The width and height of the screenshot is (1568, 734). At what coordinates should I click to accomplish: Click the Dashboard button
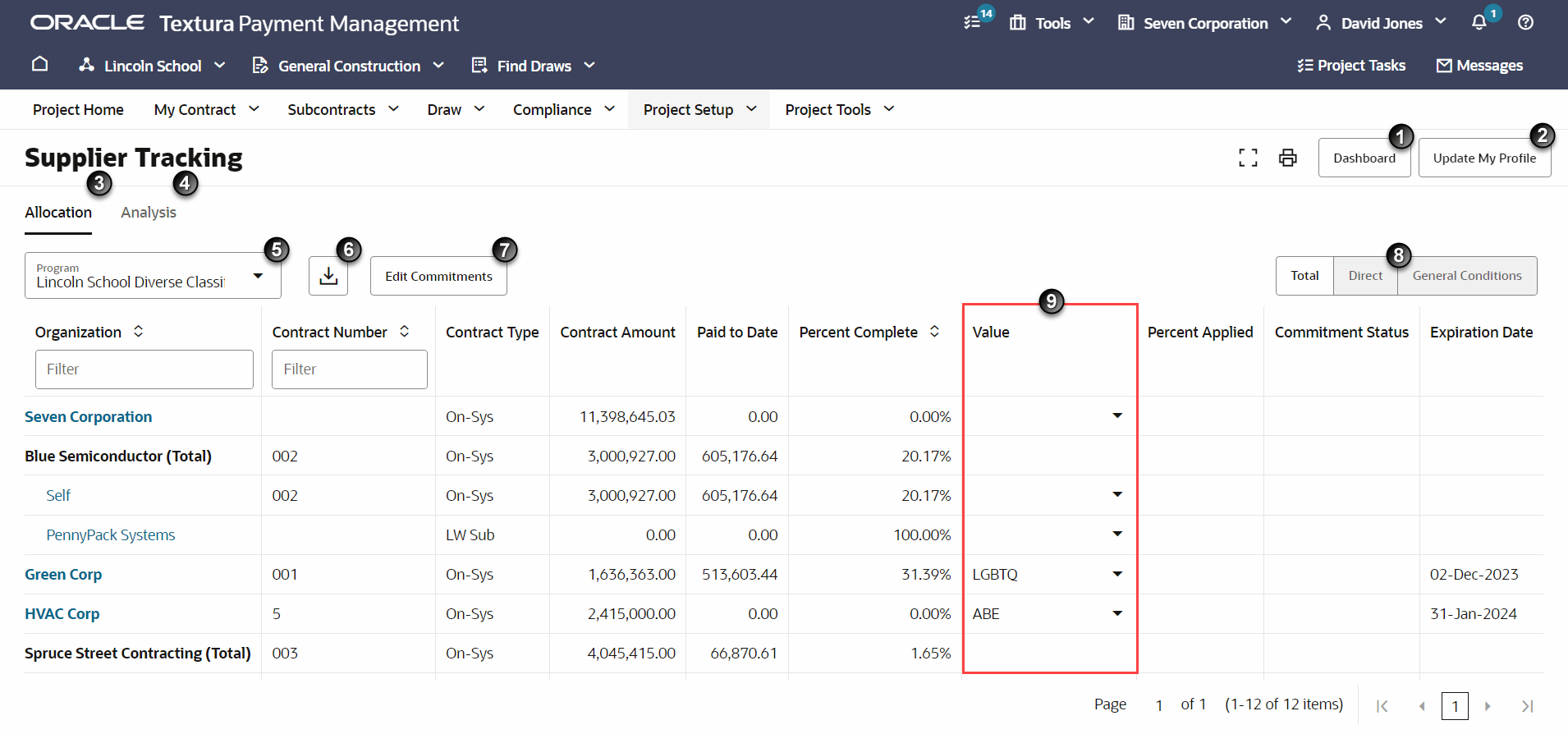1364,158
